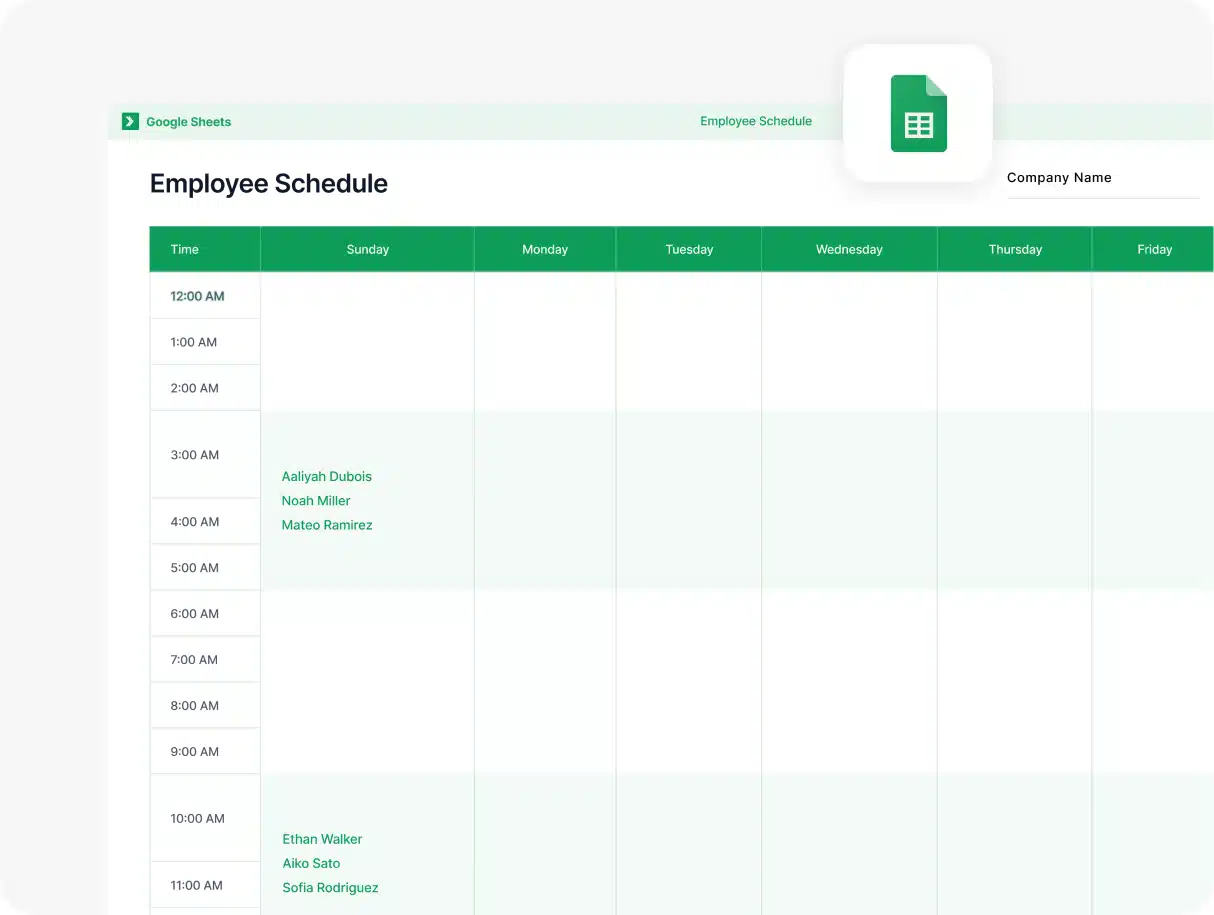Select the 'Monday' column header
1214x915 pixels.
tap(545, 249)
